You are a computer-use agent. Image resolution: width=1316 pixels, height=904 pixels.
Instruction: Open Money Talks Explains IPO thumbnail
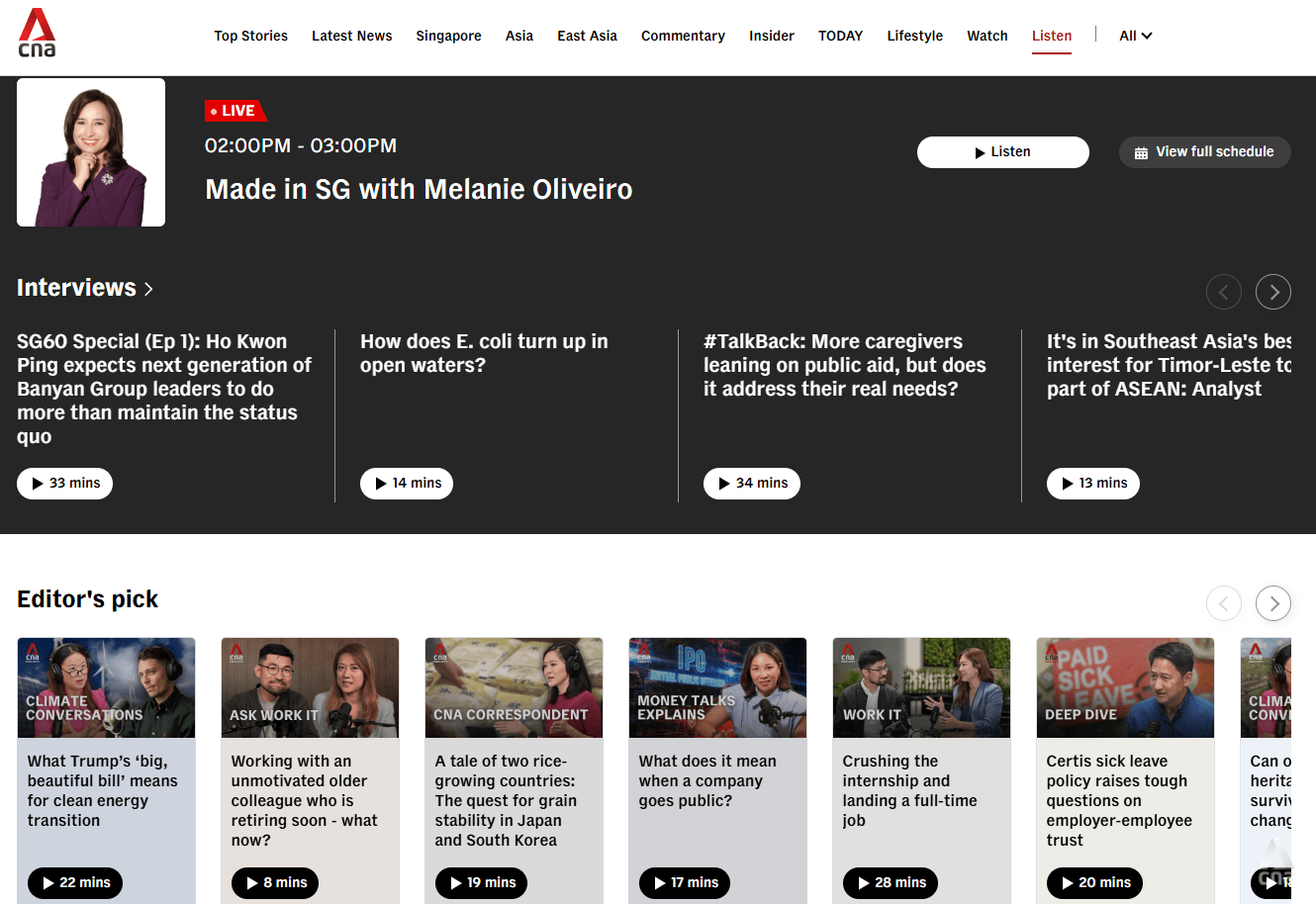[x=717, y=687]
